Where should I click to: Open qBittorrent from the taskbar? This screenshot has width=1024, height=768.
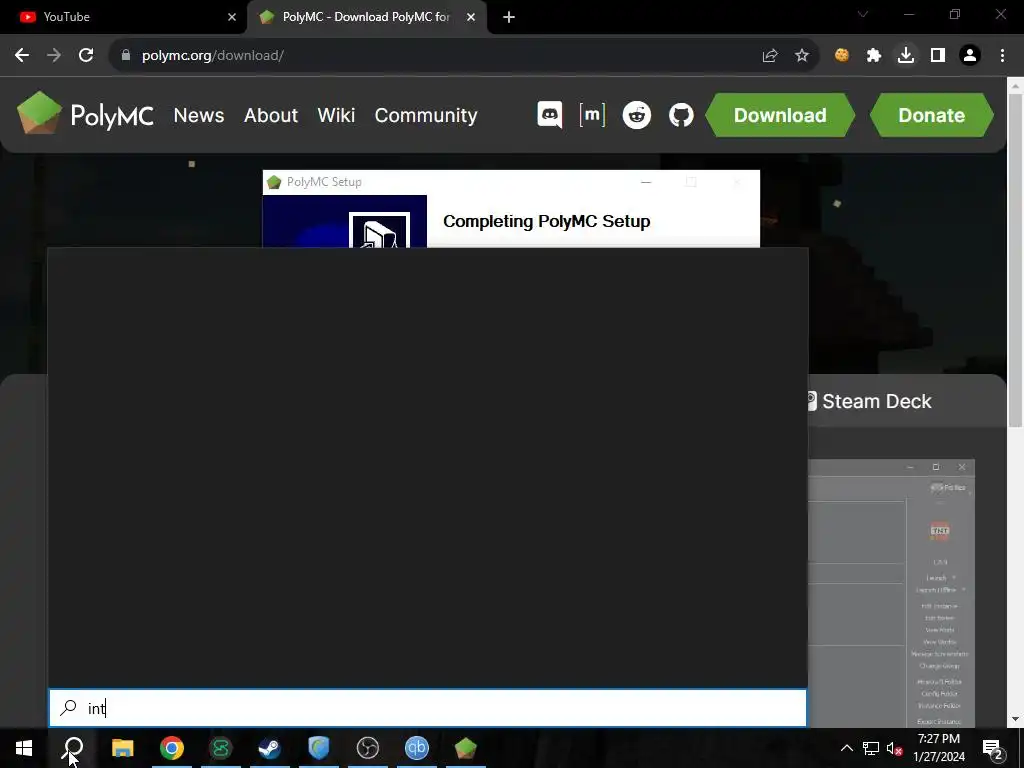417,748
